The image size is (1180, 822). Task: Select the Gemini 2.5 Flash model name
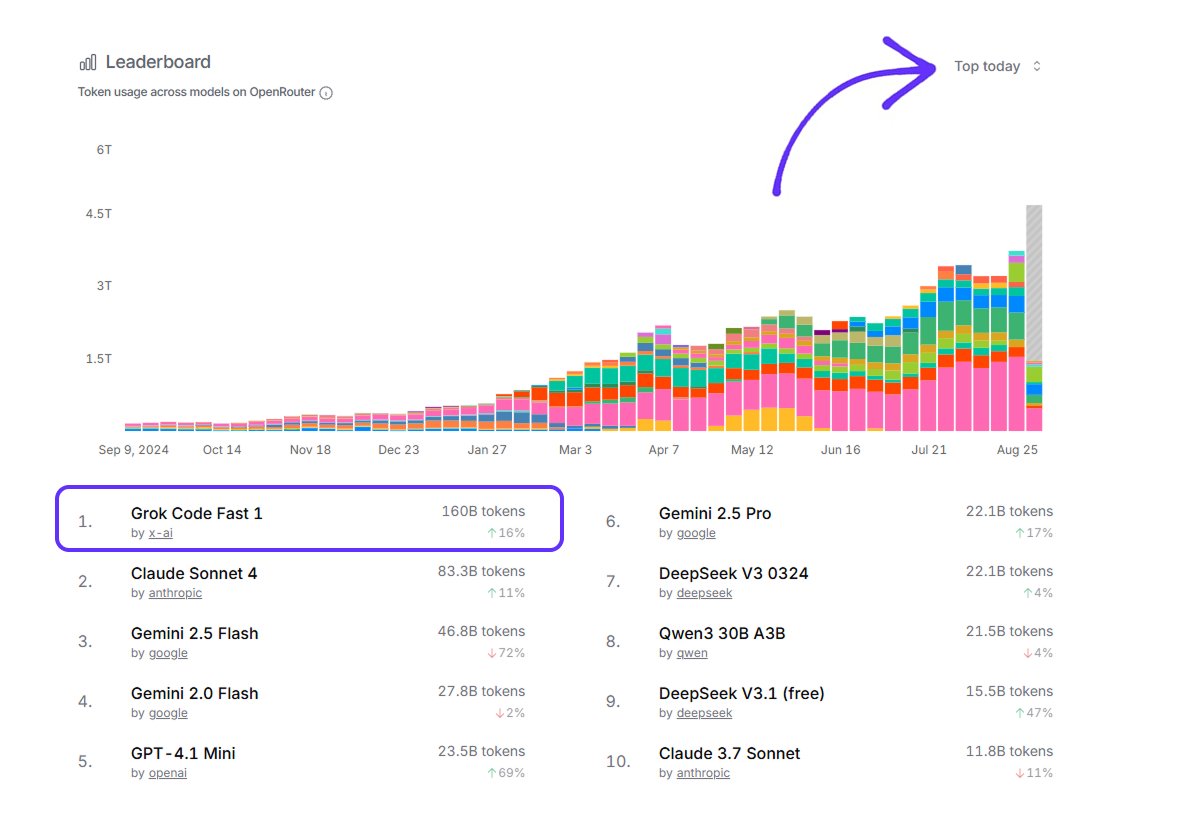point(195,634)
